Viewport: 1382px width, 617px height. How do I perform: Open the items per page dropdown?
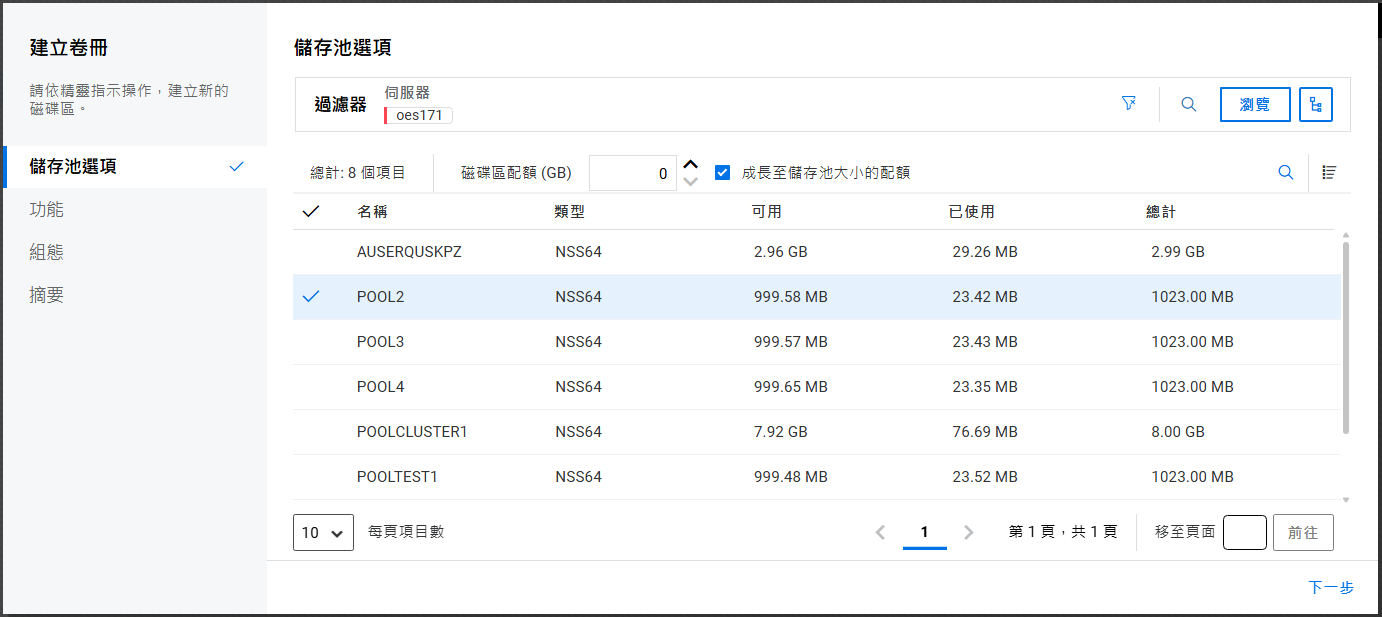click(323, 532)
